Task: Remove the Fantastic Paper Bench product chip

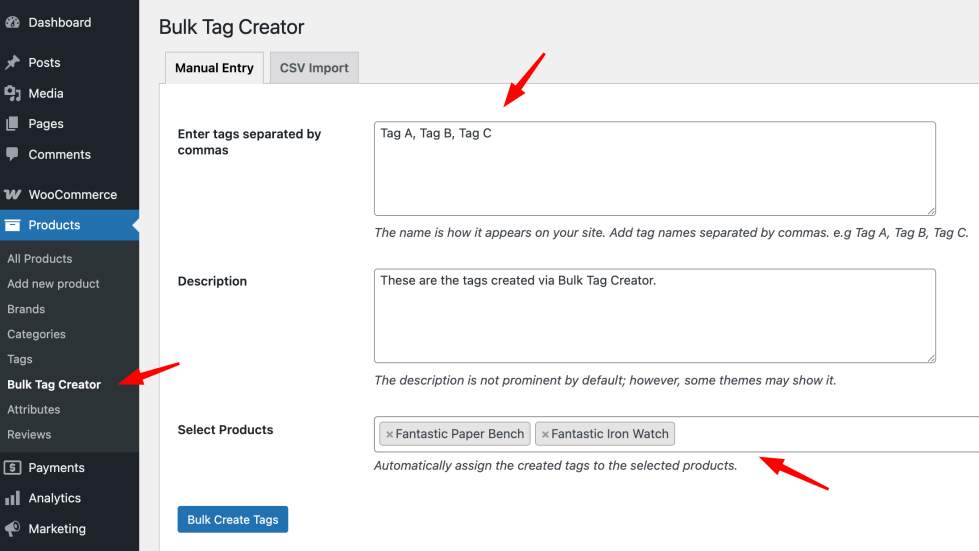Action: [389, 434]
